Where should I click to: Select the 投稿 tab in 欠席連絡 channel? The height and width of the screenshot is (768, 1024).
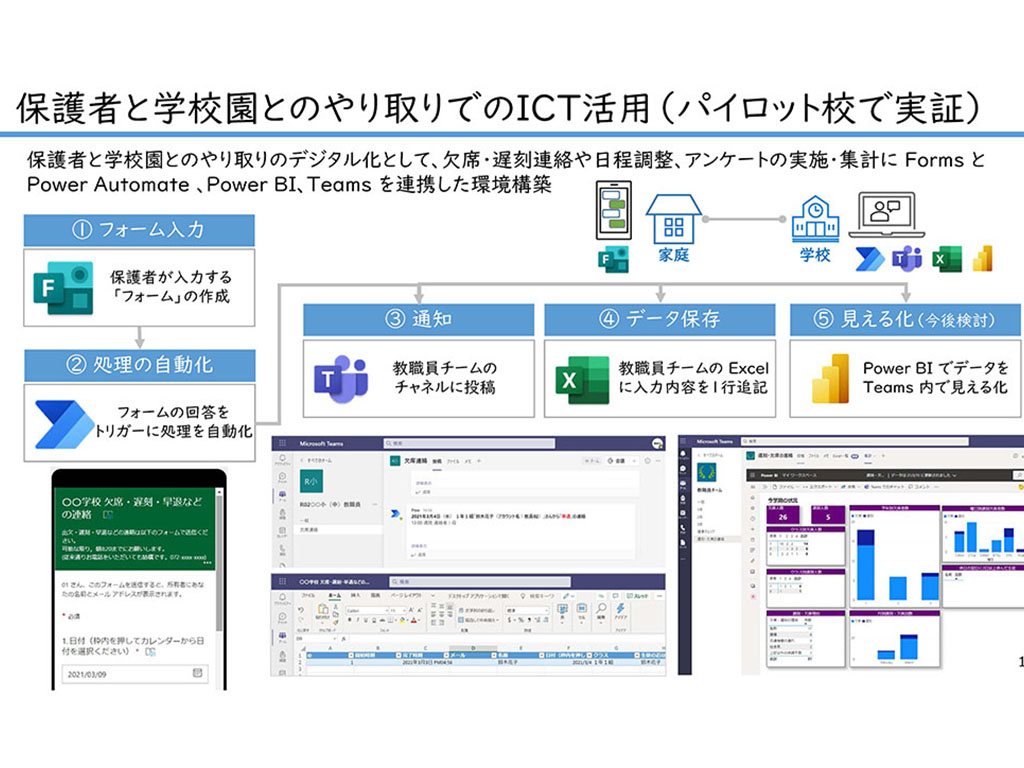pyautogui.click(x=437, y=462)
